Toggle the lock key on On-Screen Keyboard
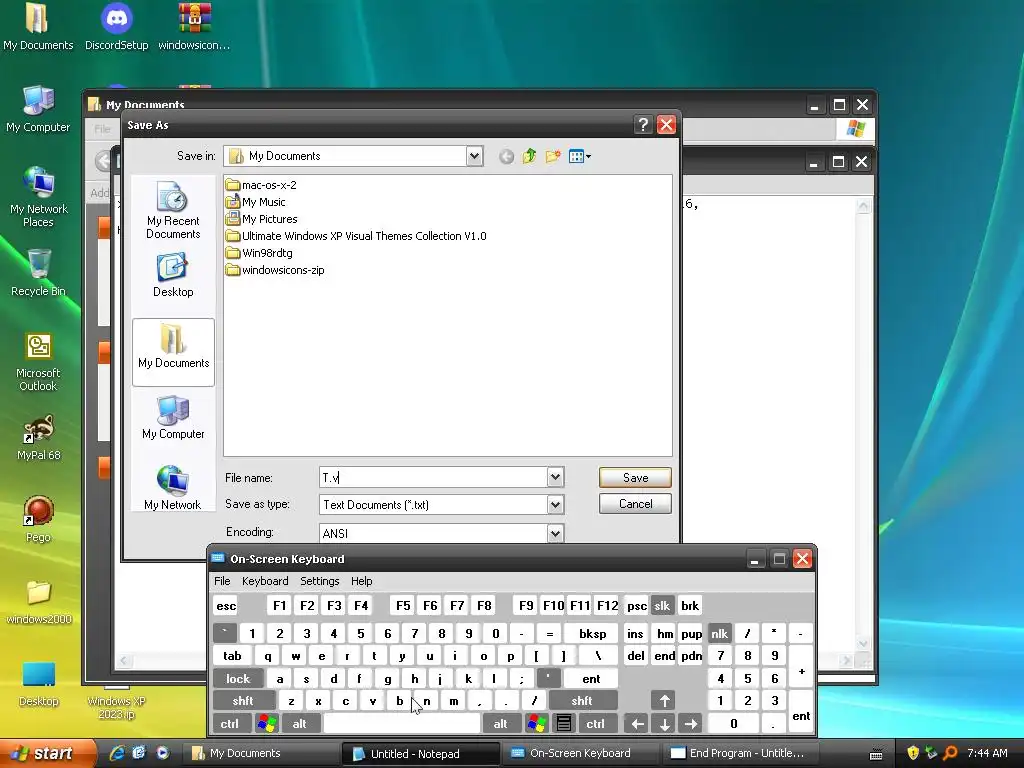The width and height of the screenshot is (1024, 768). [x=238, y=679]
